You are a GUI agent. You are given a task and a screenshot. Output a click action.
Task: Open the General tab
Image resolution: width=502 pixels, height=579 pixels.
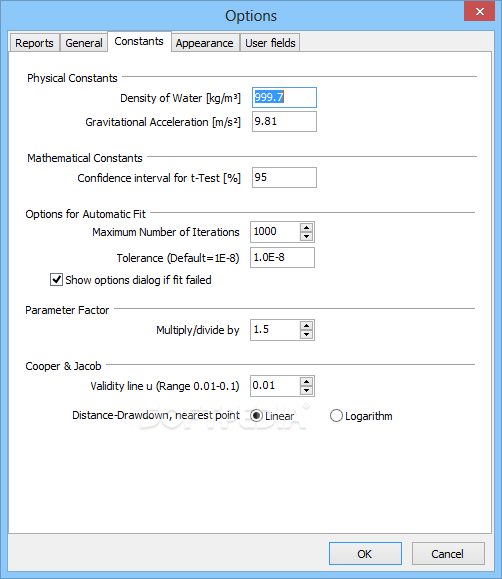pos(83,43)
